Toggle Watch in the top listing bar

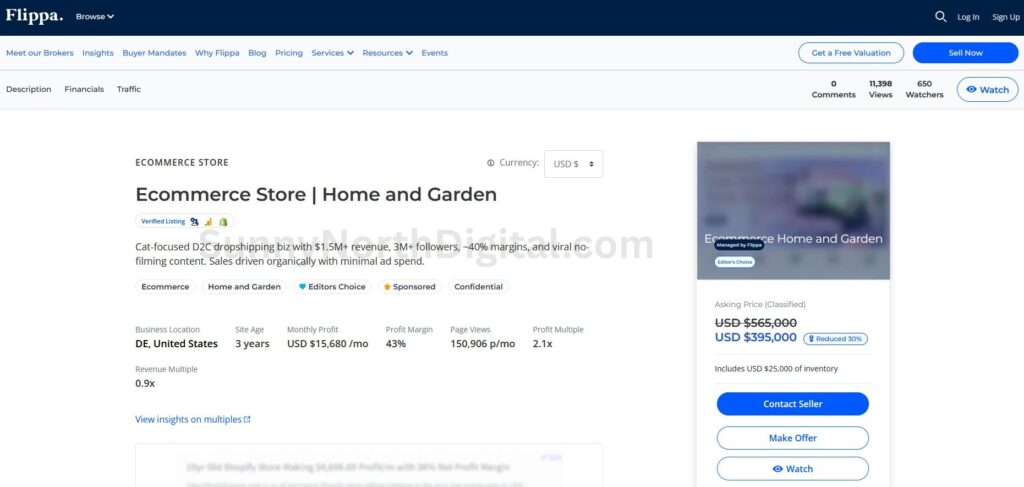(x=987, y=90)
